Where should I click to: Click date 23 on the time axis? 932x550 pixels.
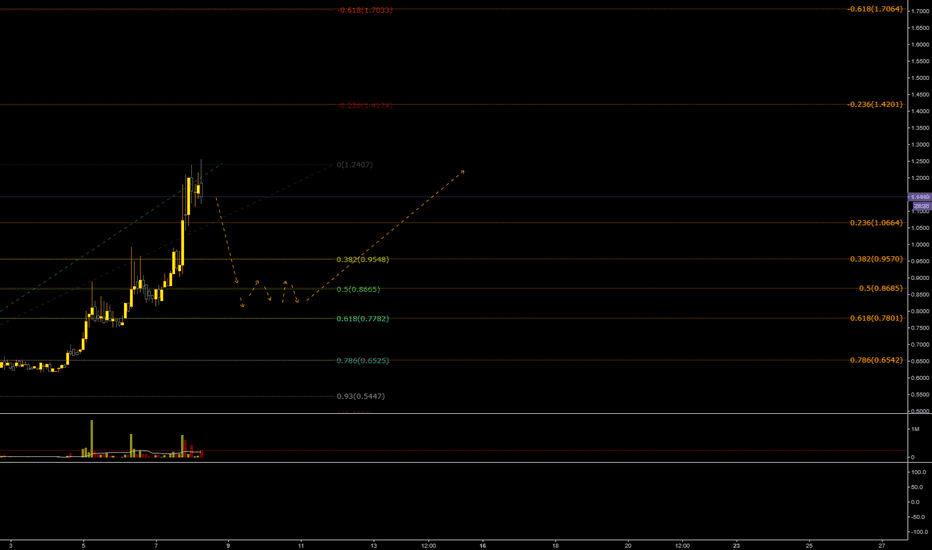coord(736,545)
